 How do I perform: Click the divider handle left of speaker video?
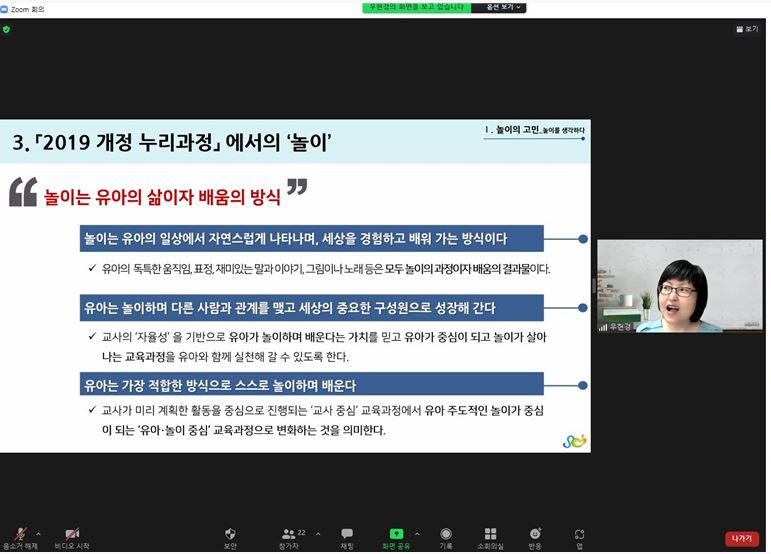593,286
